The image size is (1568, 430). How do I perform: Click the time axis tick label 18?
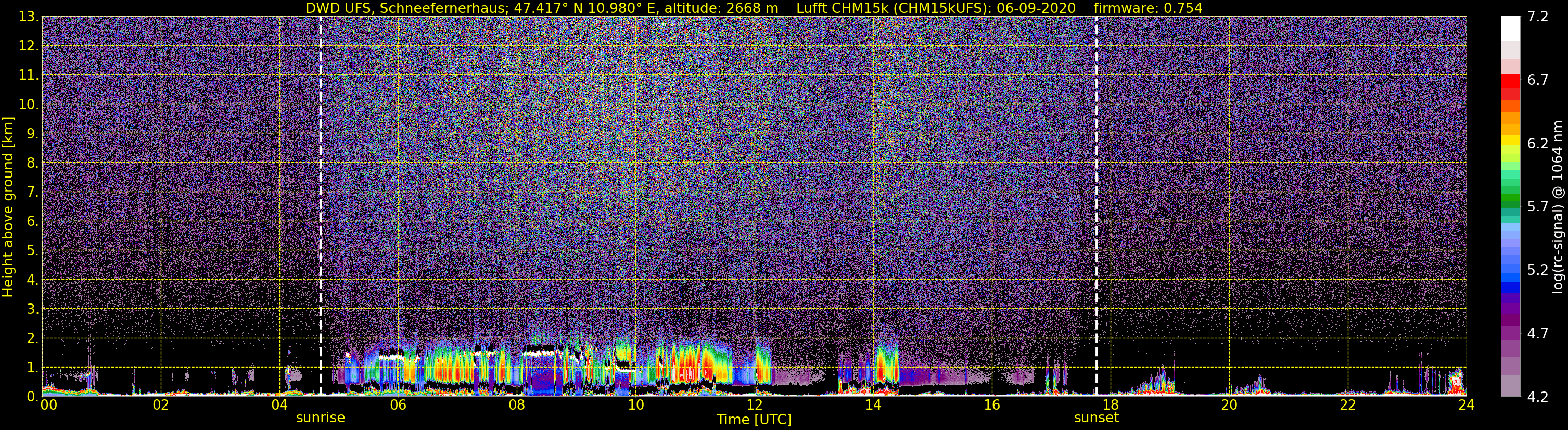(x=1110, y=405)
